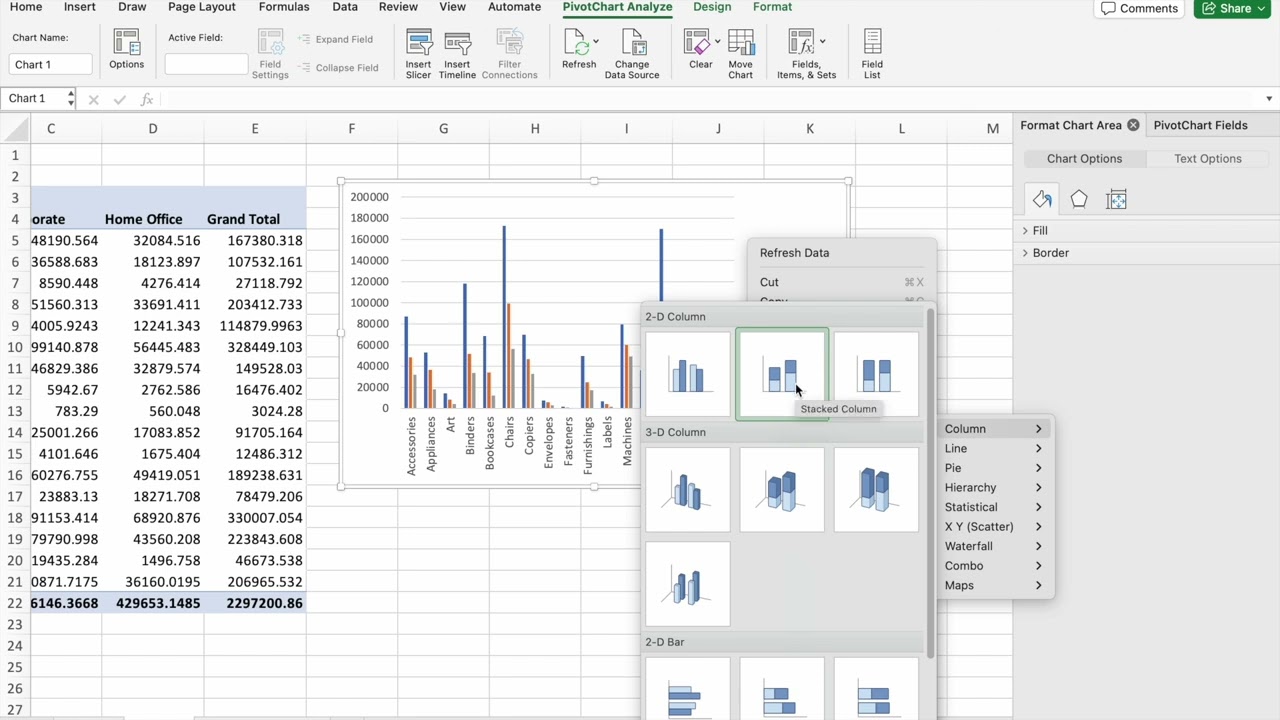Click Collapse Field button
Image resolution: width=1280 pixels, height=720 pixels.
point(338,67)
